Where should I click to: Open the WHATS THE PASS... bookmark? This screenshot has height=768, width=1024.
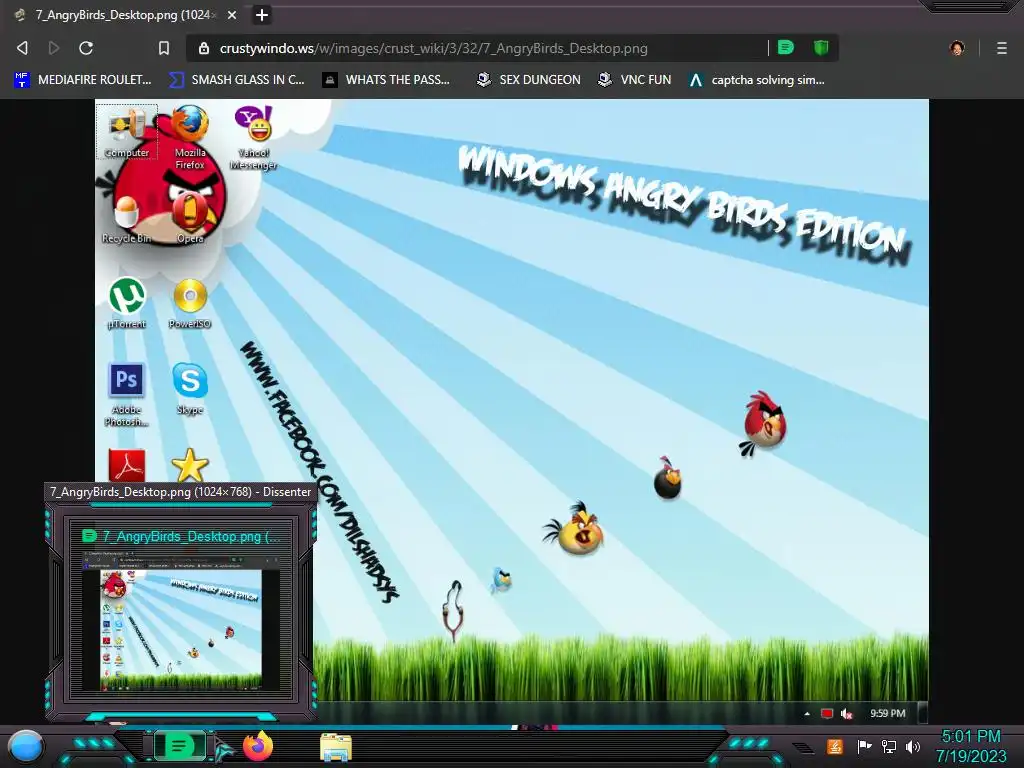[387, 80]
